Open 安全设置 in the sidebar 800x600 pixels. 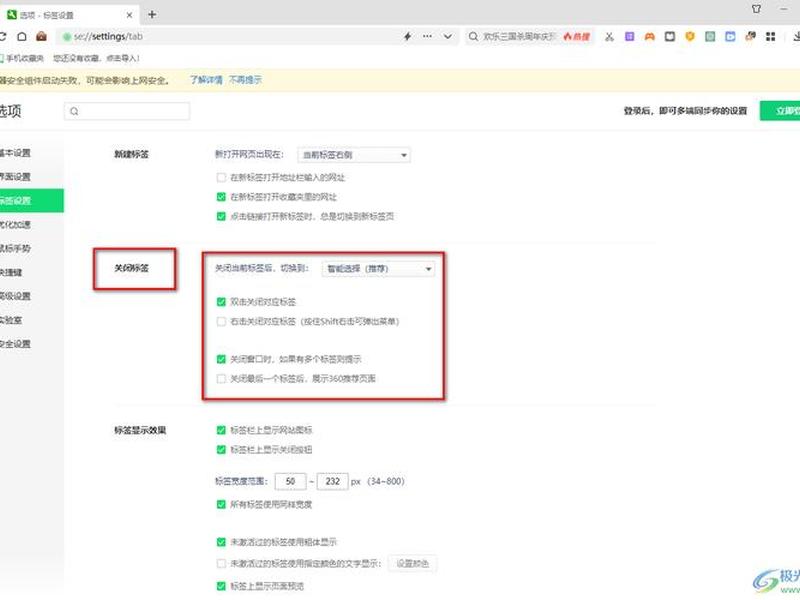coord(15,344)
